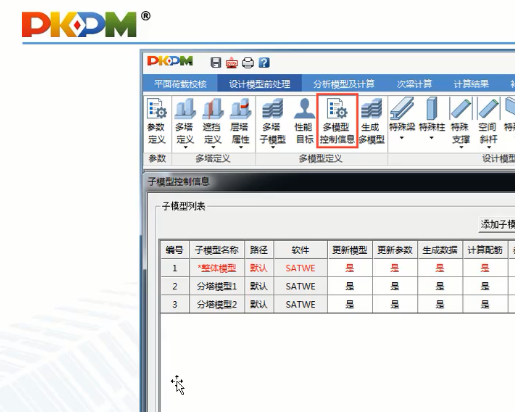This screenshot has width=515, height=412.
Task: Click the 路径 column header
Action: (259, 250)
